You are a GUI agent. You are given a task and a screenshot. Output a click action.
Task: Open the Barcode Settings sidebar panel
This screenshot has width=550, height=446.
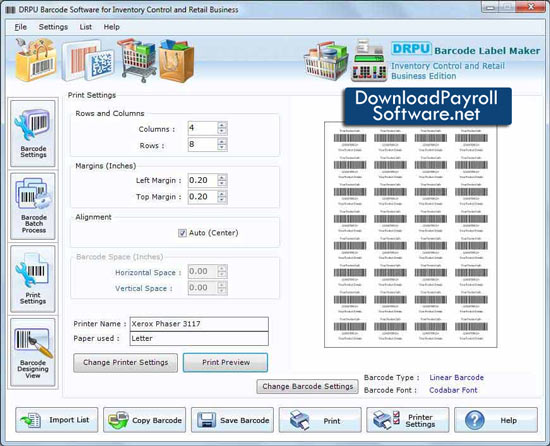(33, 134)
